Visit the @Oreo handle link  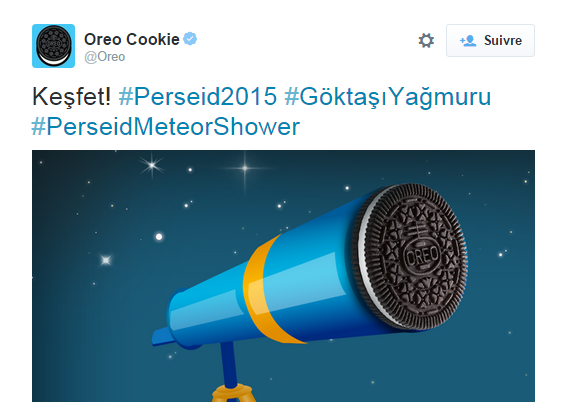tap(105, 57)
